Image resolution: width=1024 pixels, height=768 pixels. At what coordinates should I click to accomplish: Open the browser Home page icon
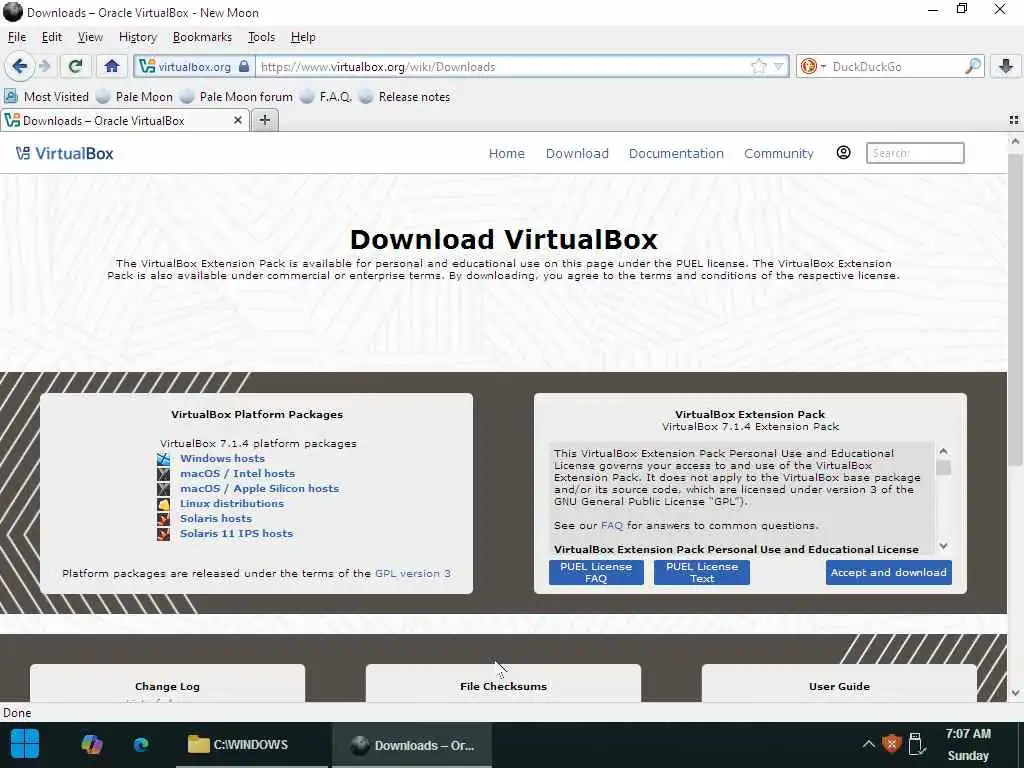pyautogui.click(x=112, y=66)
